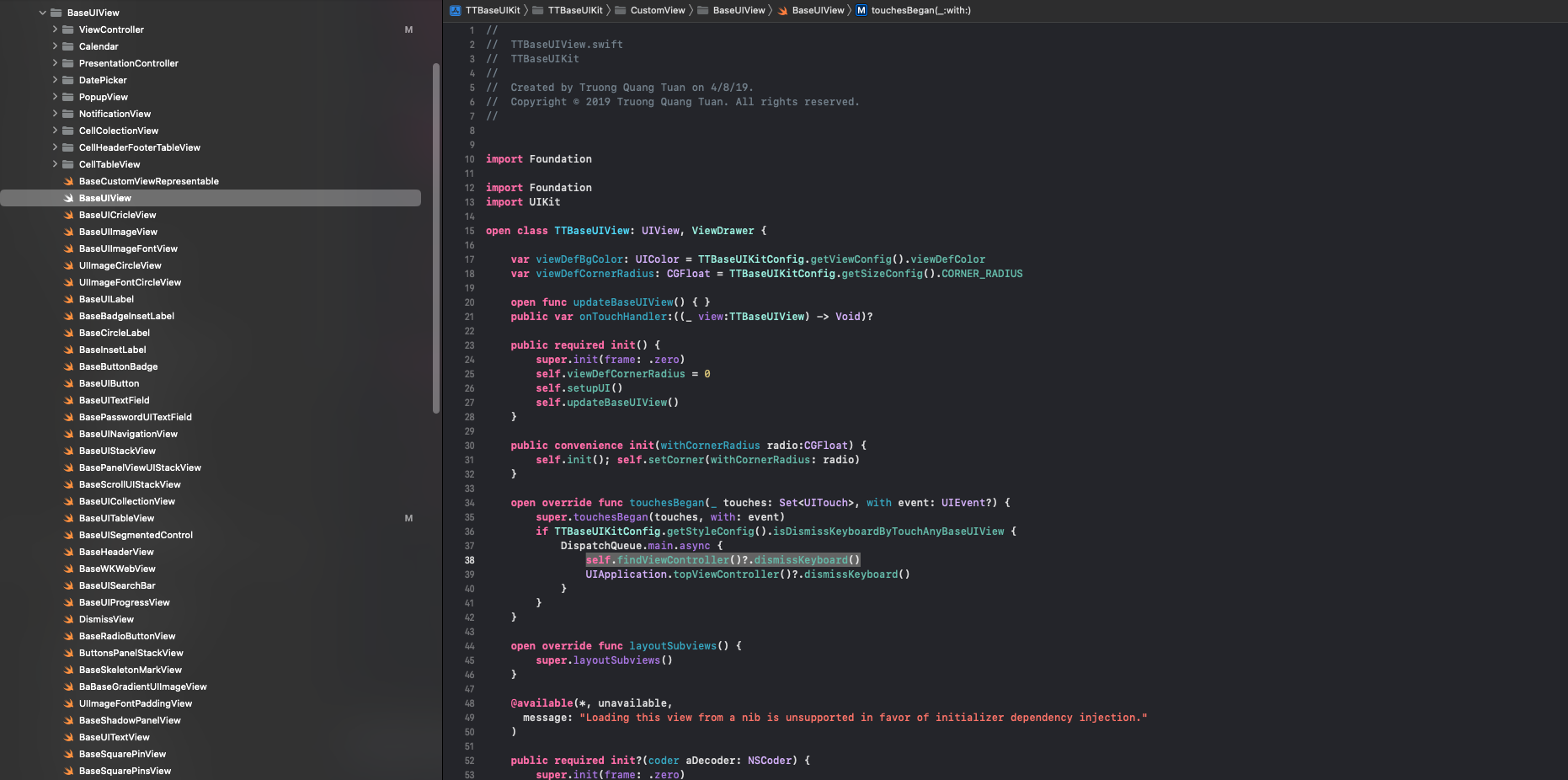1568x780 pixels.
Task: Expand the PopupView folder
Action: coord(55,97)
